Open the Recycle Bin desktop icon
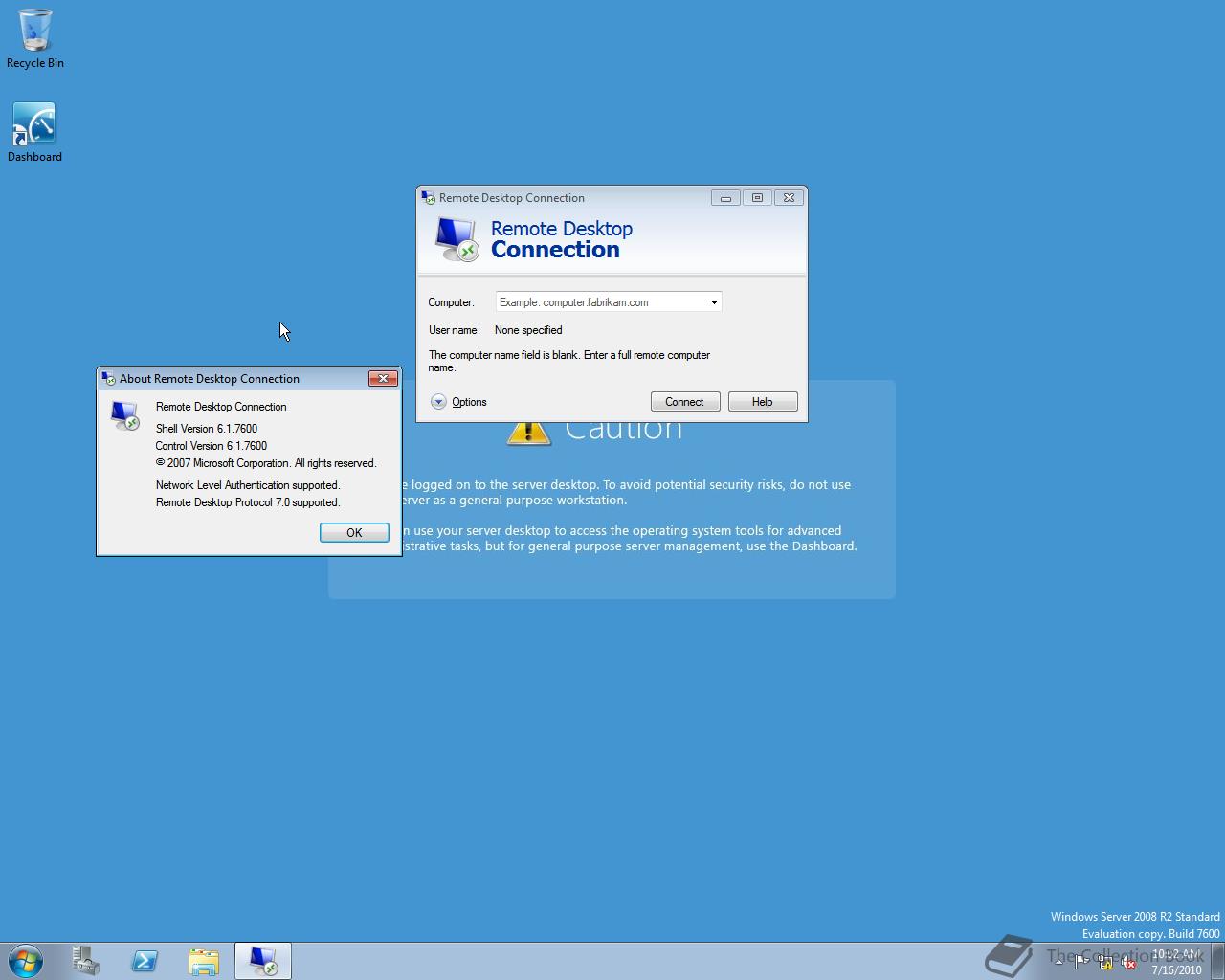The image size is (1225, 980). click(x=35, y=39)
